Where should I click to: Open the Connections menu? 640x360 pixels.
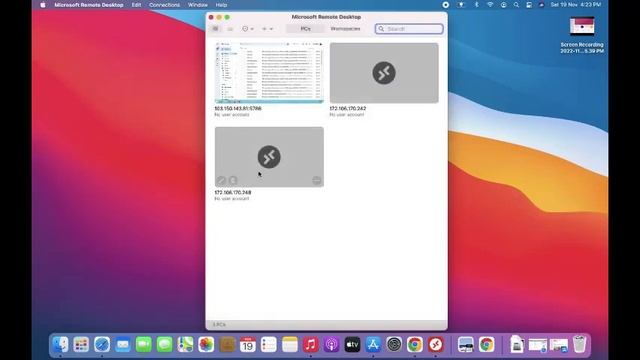164,5
